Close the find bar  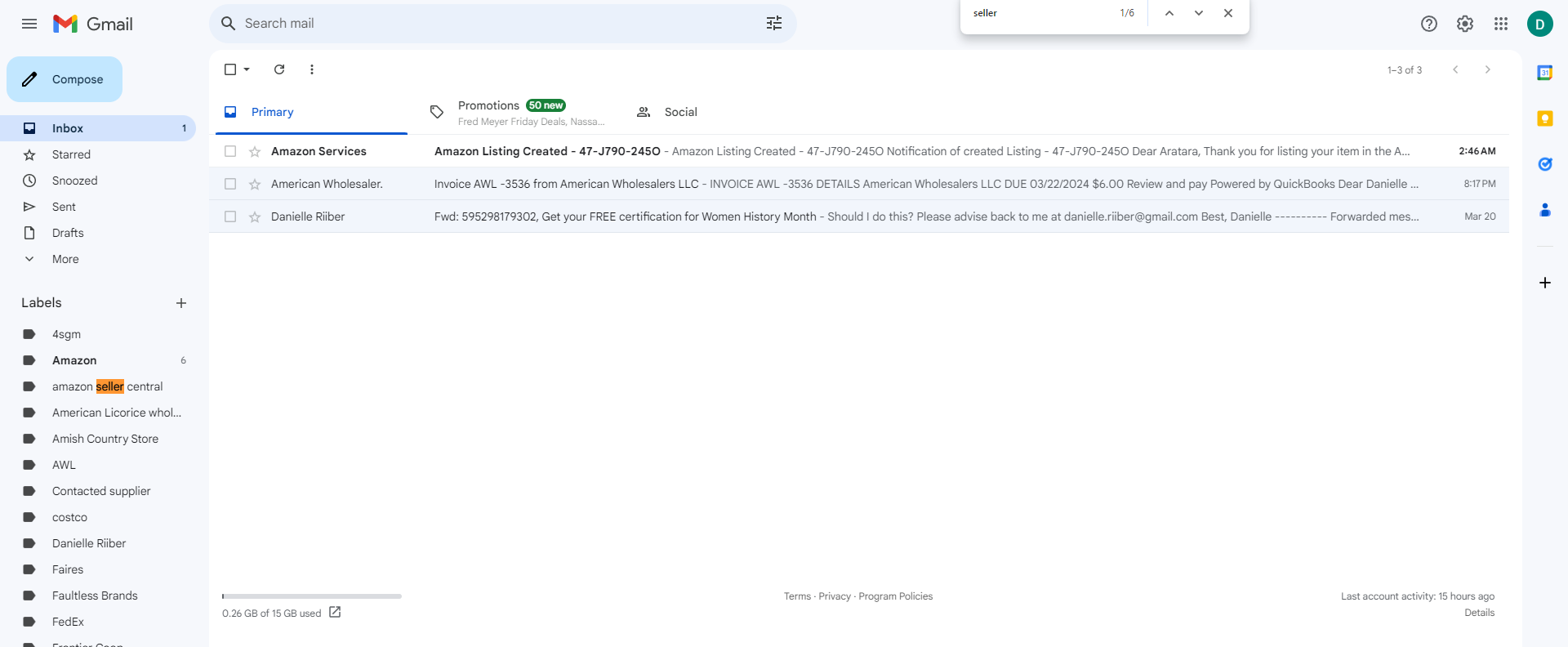pyautogui.click(x=1228, y=13)
